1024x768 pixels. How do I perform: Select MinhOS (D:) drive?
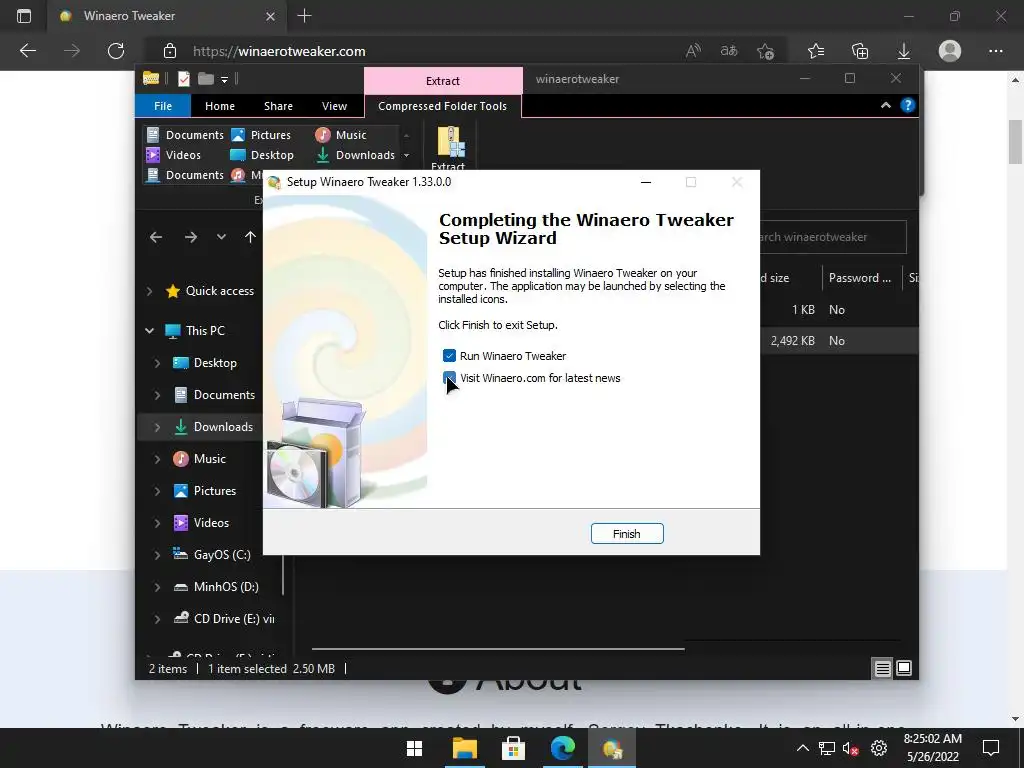[x=226, y=587]
